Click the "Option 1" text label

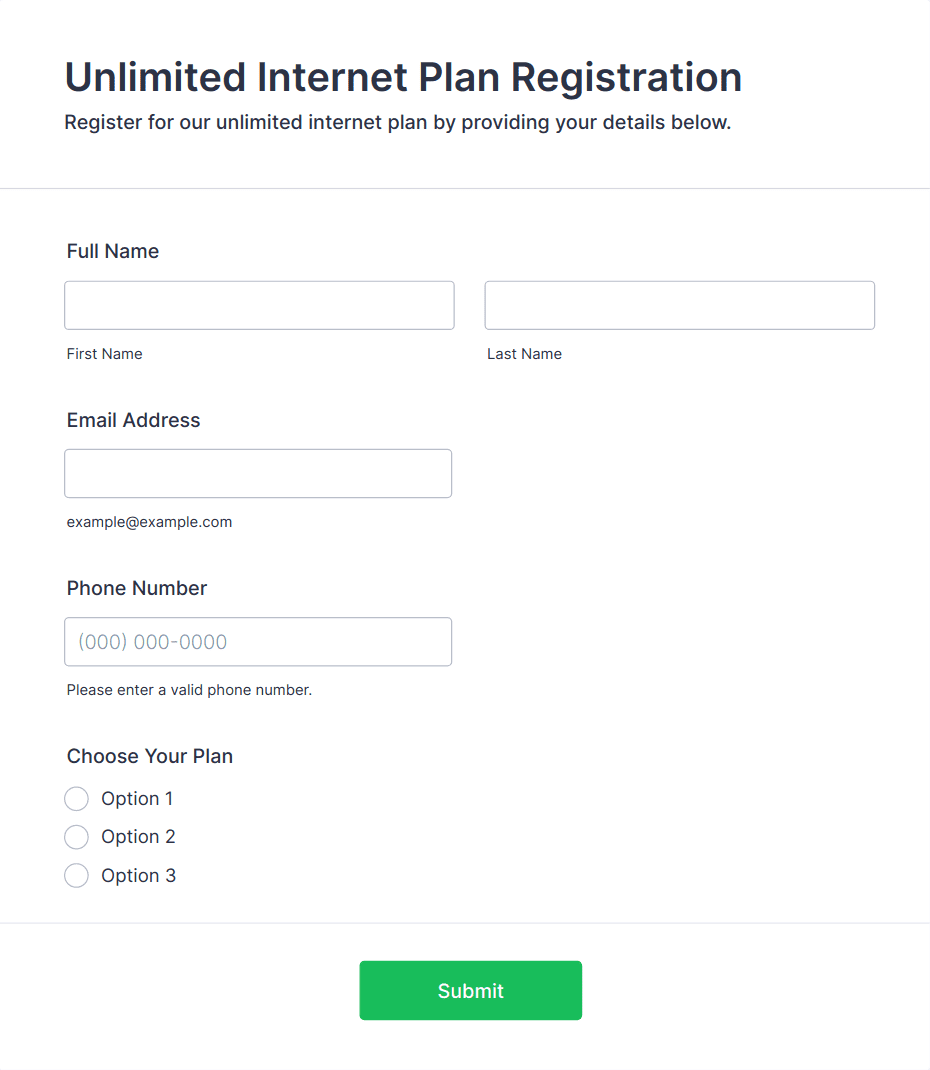pos(137,799)
